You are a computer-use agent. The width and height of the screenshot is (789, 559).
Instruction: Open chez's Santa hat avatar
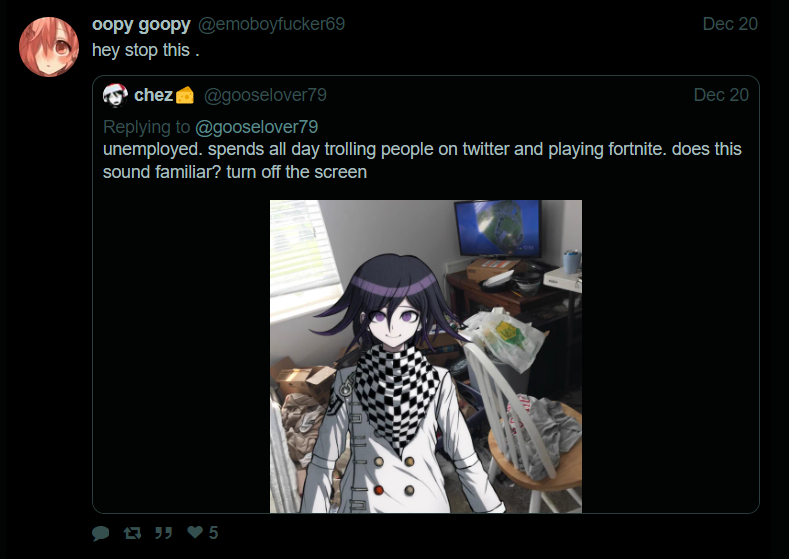115,95
